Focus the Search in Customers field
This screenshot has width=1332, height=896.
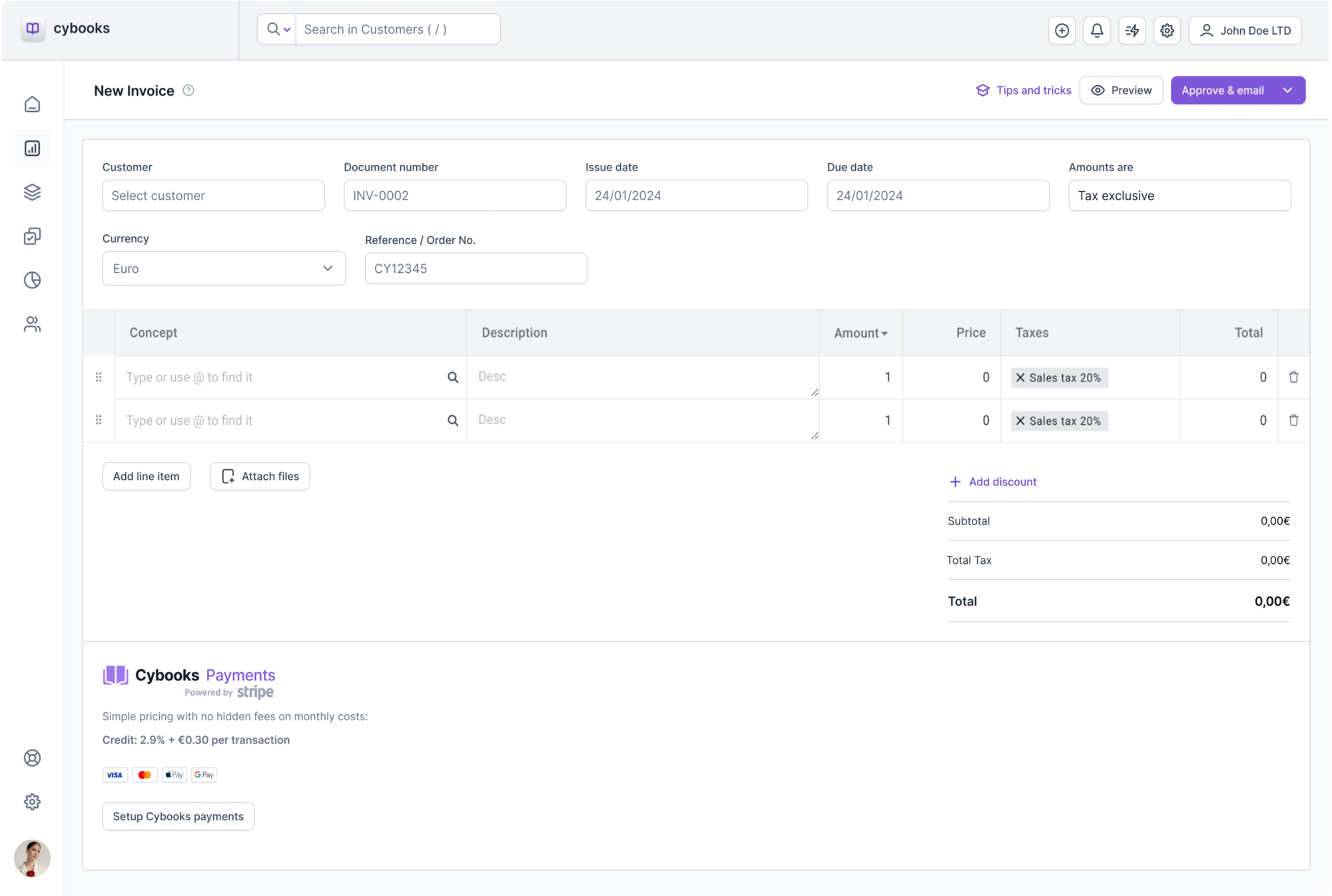coord(398,29)
